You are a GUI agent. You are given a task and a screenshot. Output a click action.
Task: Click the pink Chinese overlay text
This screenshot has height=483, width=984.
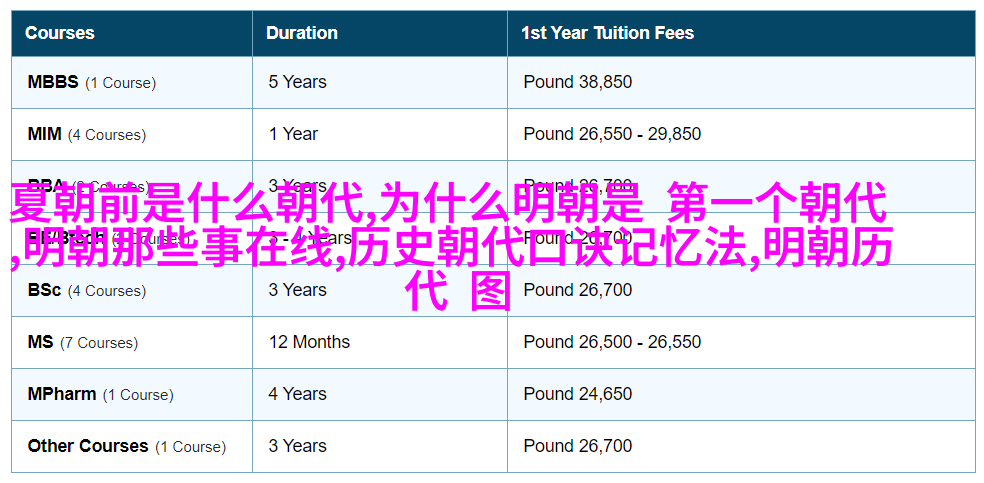coord(452,247)
